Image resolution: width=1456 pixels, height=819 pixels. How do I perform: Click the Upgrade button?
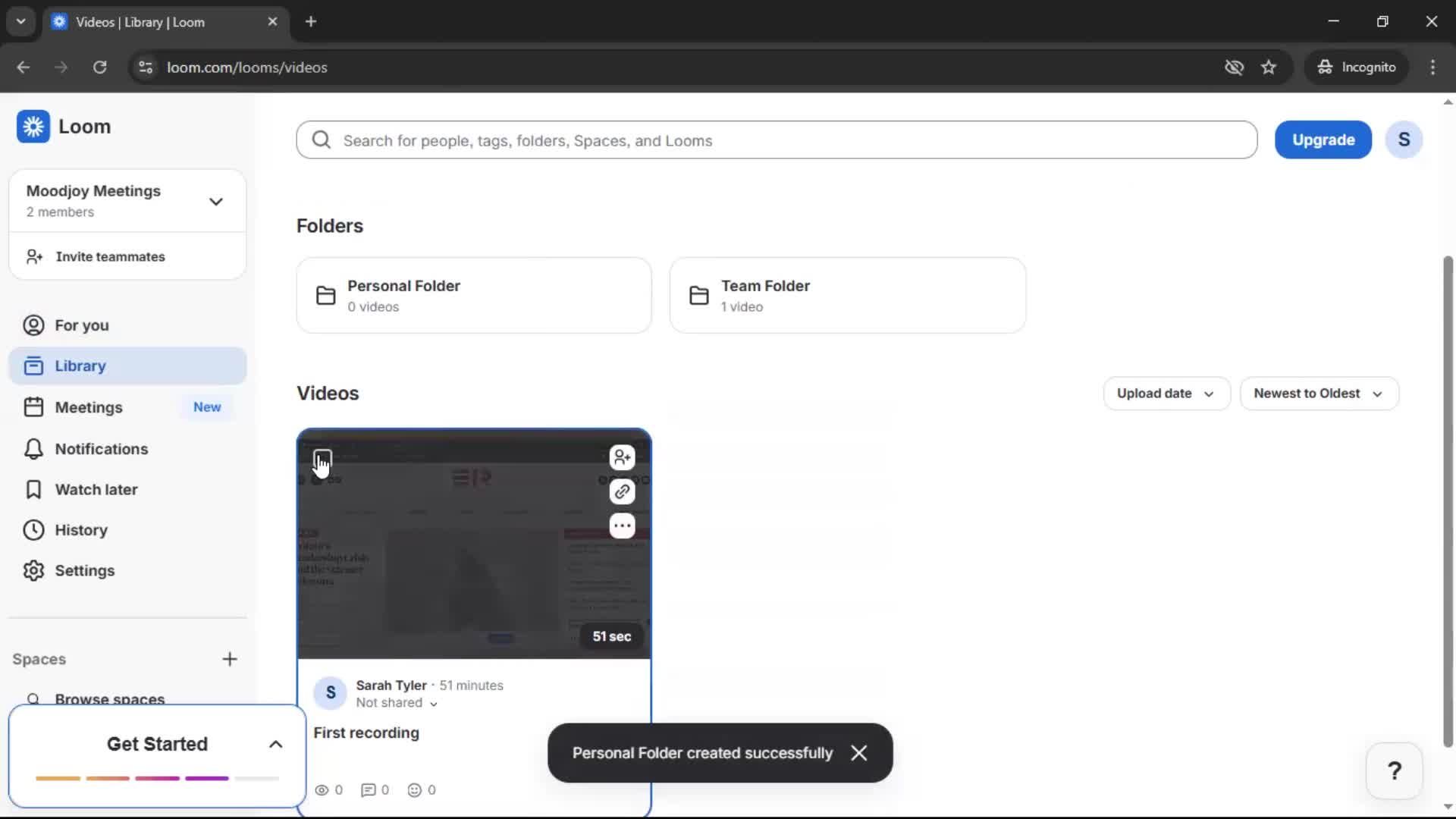point(1323,140)
